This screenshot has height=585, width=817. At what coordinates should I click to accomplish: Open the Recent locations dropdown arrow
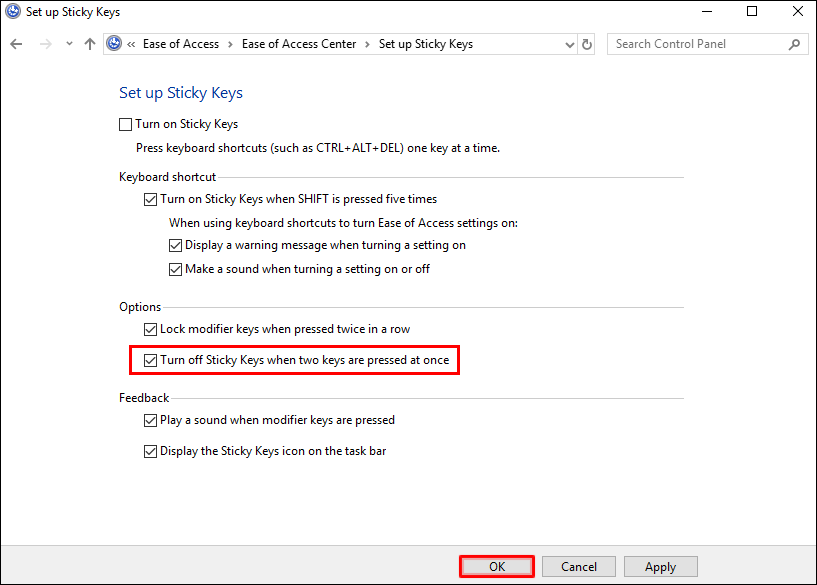[x=69, y=44]
